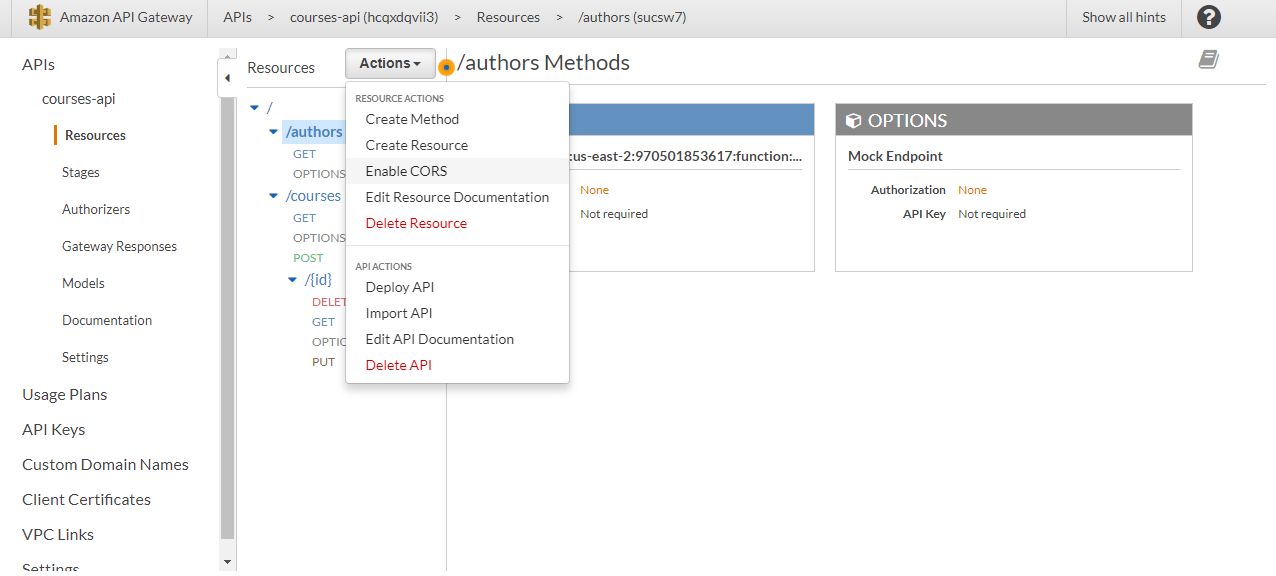The image size is (1276, 576).
Task: Open APIs in the left sidebar
Action: (38, 64)
